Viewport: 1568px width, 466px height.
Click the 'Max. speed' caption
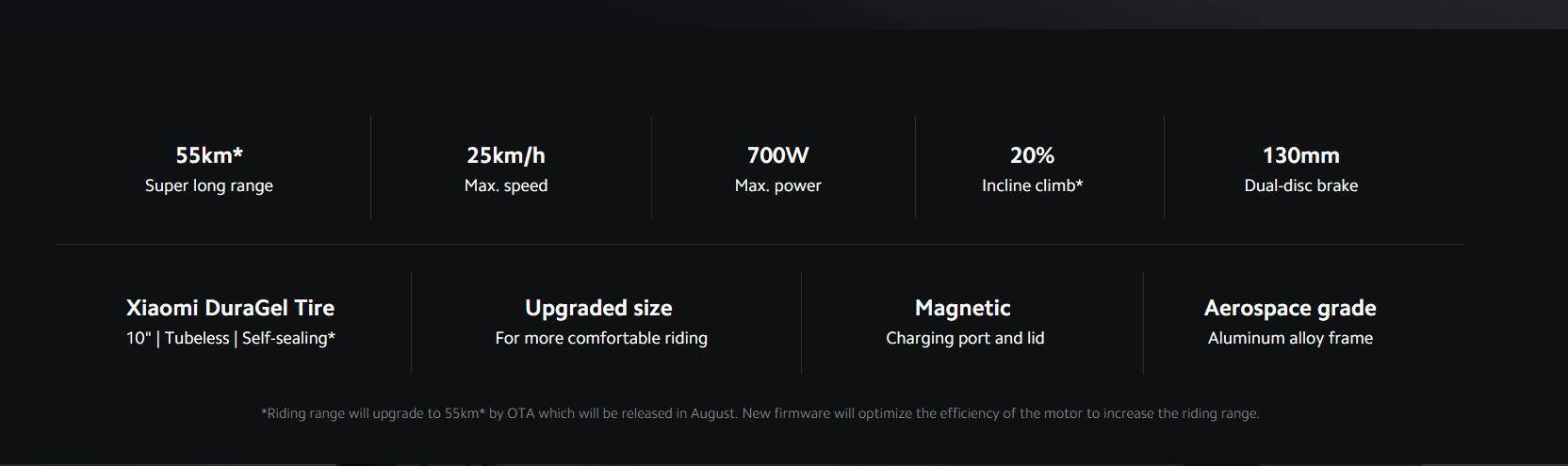(506, 185)
